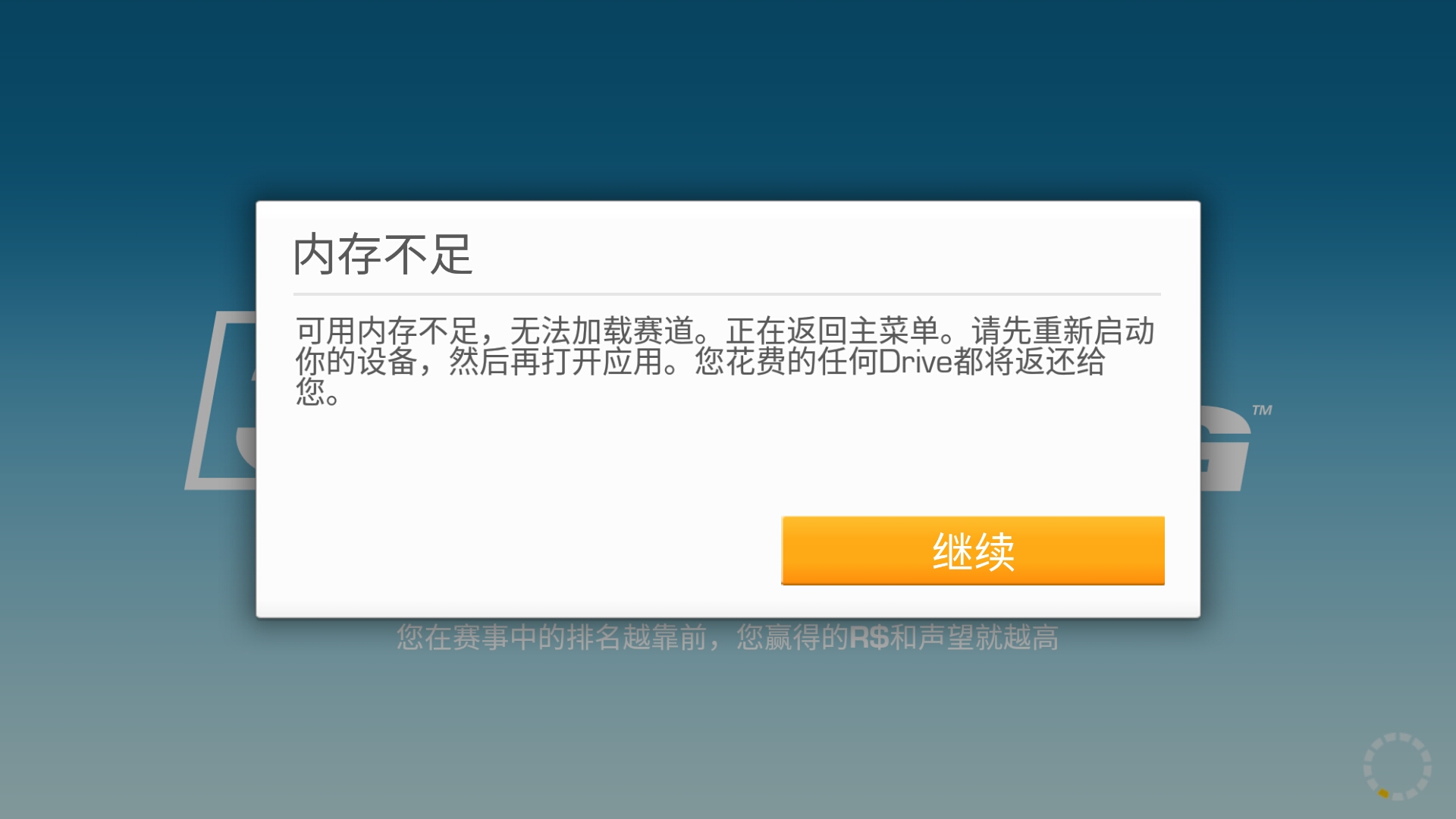Click the phrase 然后再打开应用
The width and height of the screenshot is (1456, 819).
(556, 362)
